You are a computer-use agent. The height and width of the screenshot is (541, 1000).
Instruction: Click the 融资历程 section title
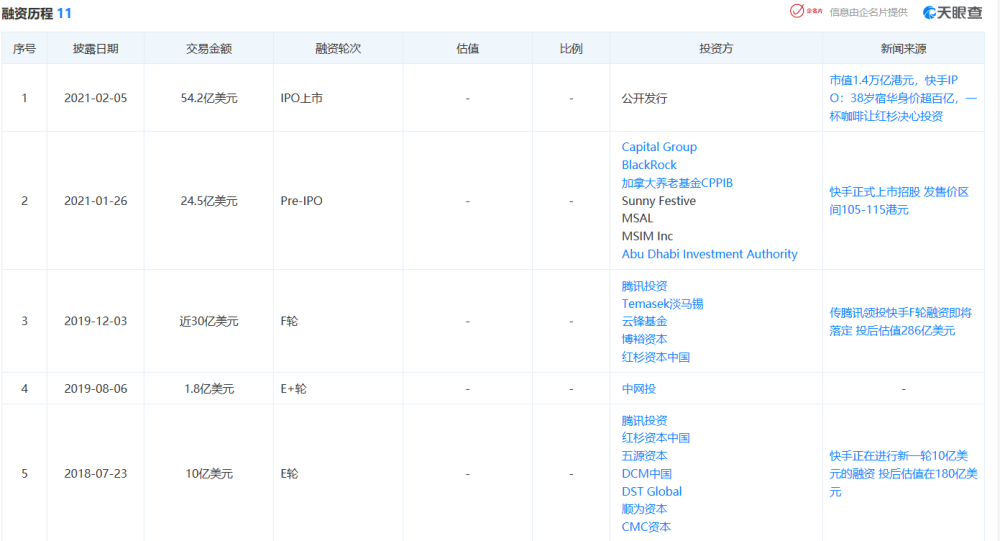coord(27,13)
